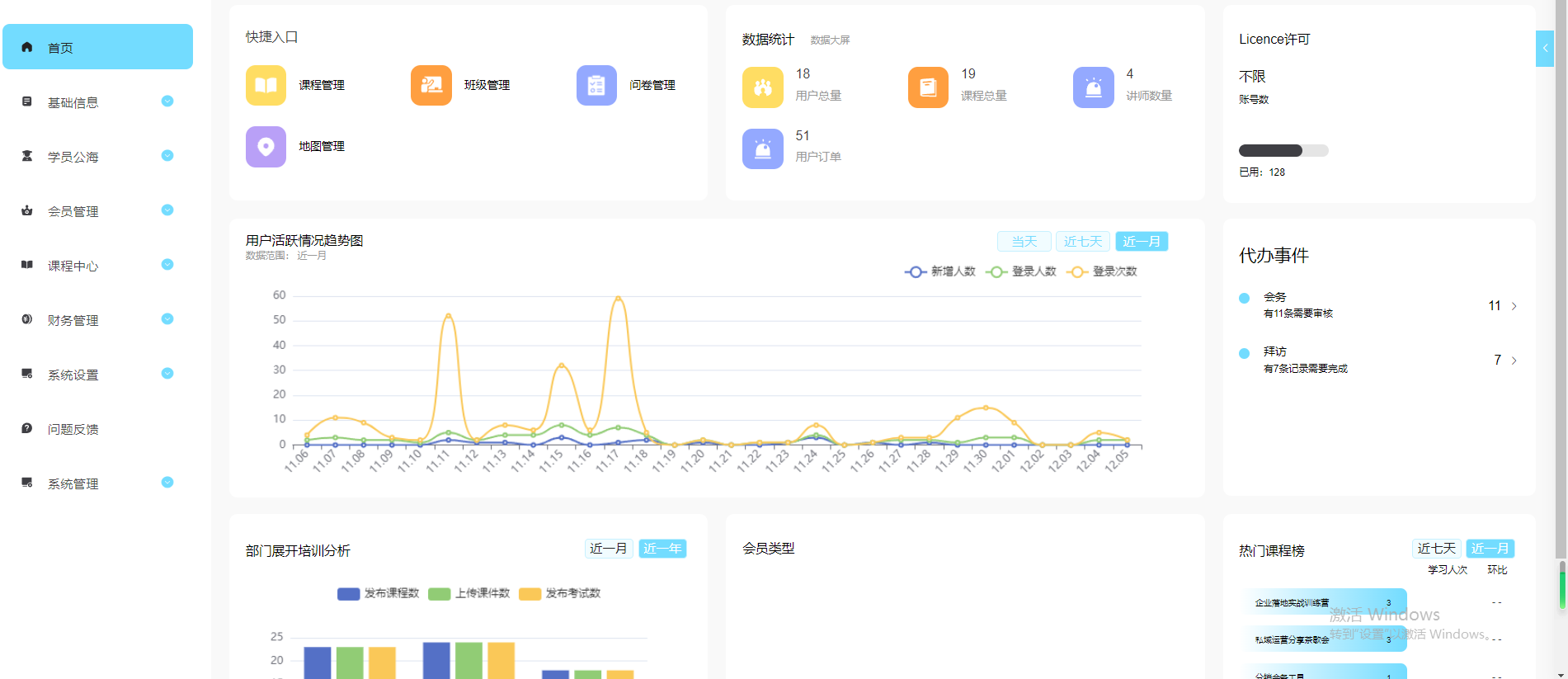Viewport: 1568px width, 679px height.
Task: Expand 系统管理 menu chevron
Action: pyautogui.click(x=167, y=483)
